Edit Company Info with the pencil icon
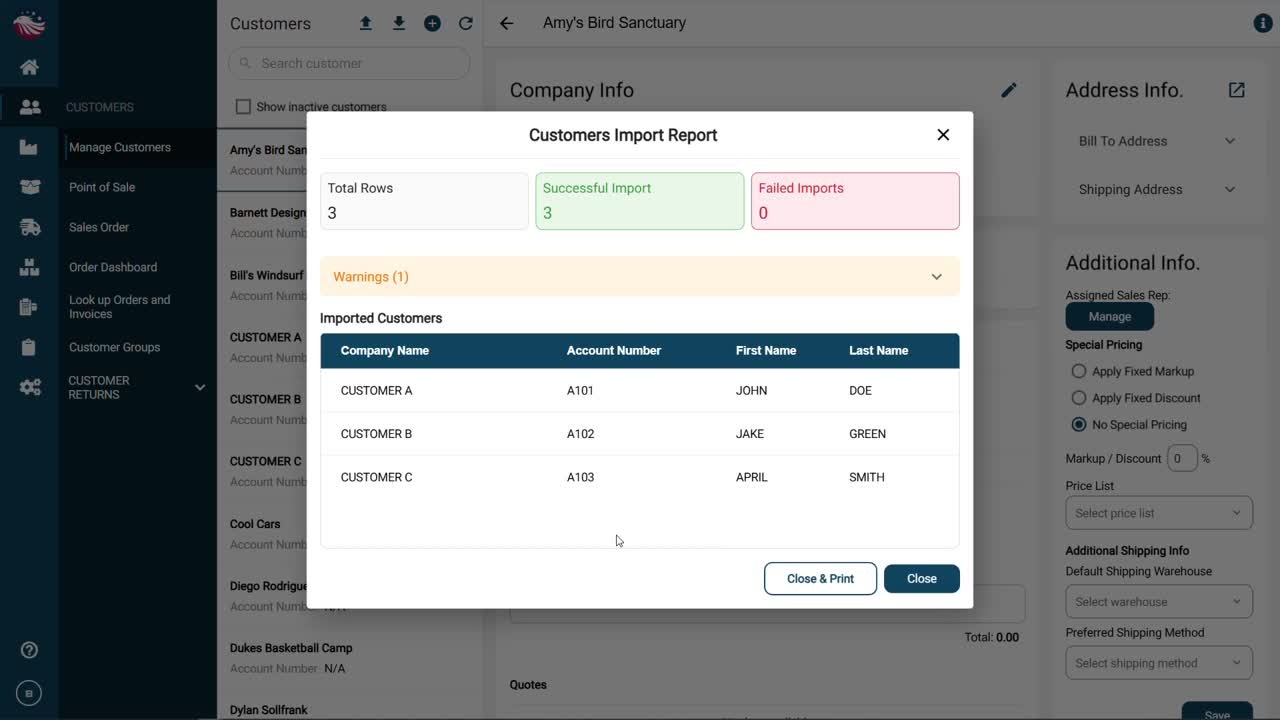This screenshot has width=1280, height=720. tap(1009, 90)
